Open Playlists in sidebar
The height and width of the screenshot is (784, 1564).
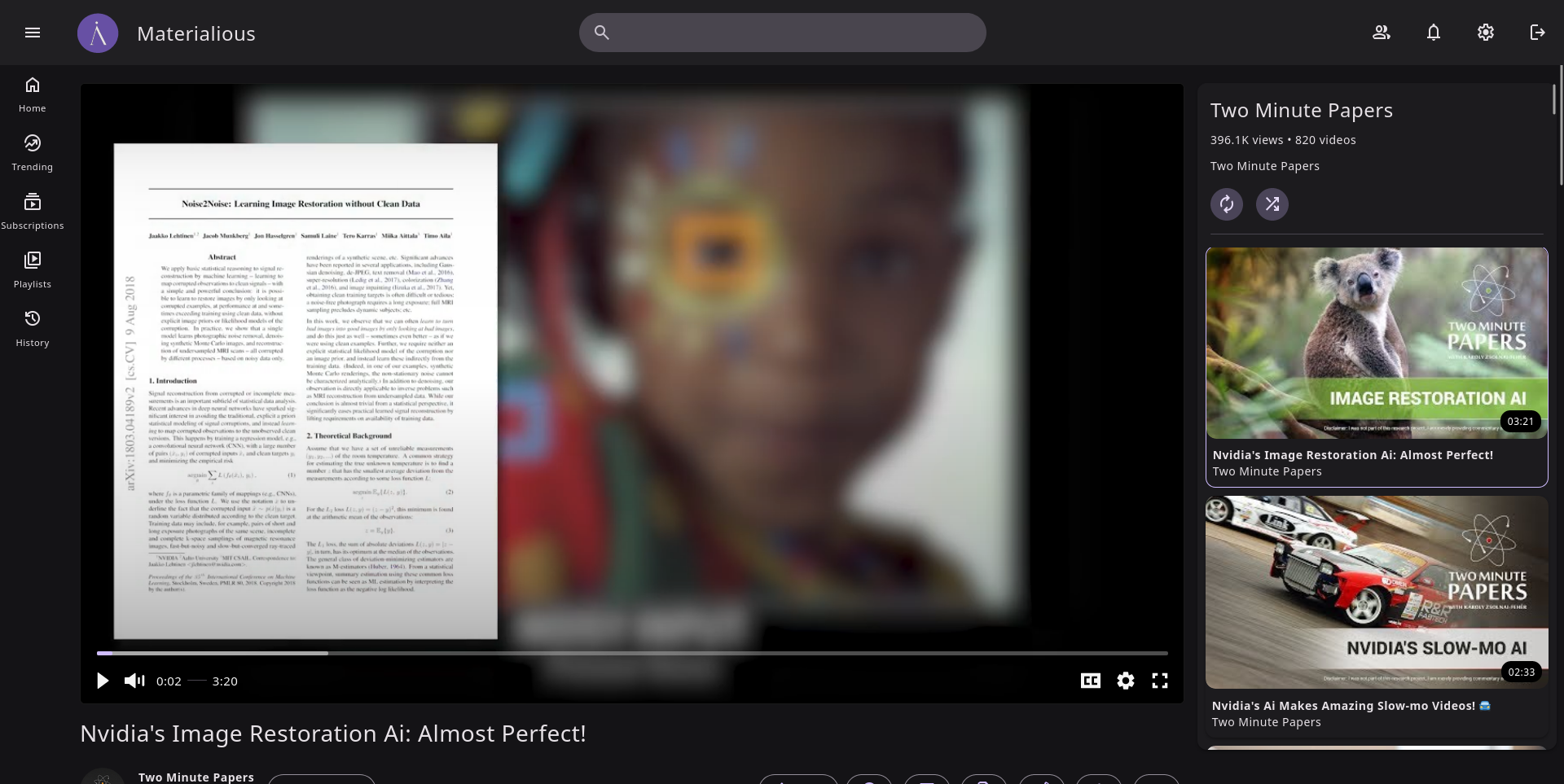tap(33, 270)
